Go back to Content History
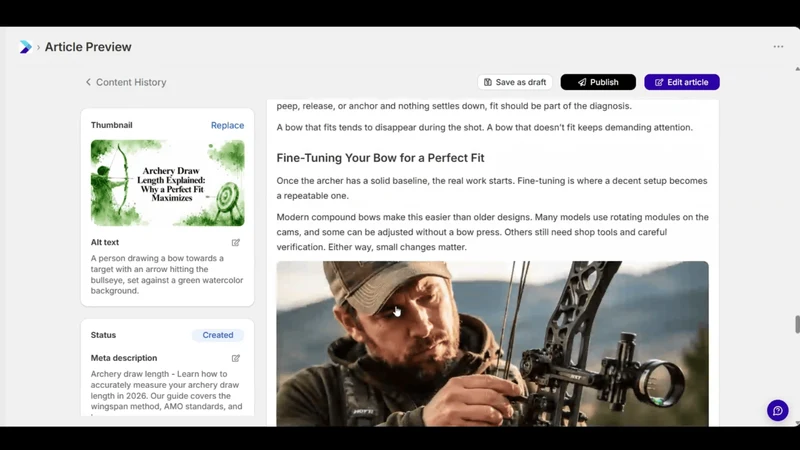The width and height of the screenshot is (800, 450). click(126, 82)
